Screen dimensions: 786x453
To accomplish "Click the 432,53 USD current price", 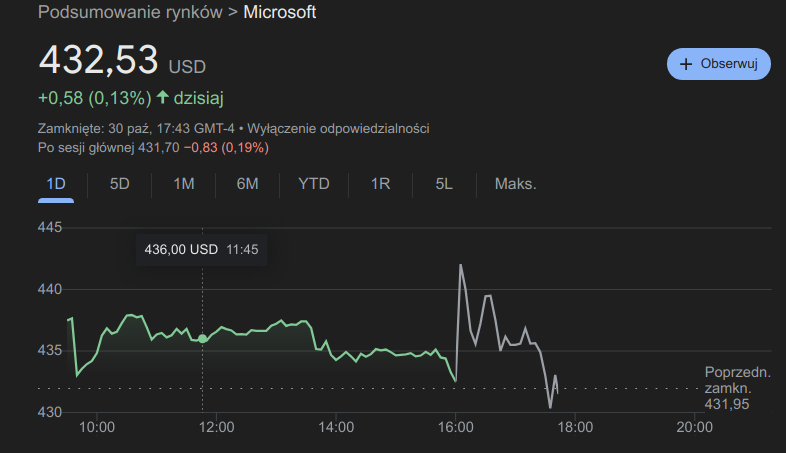I will tap(122, 61).
